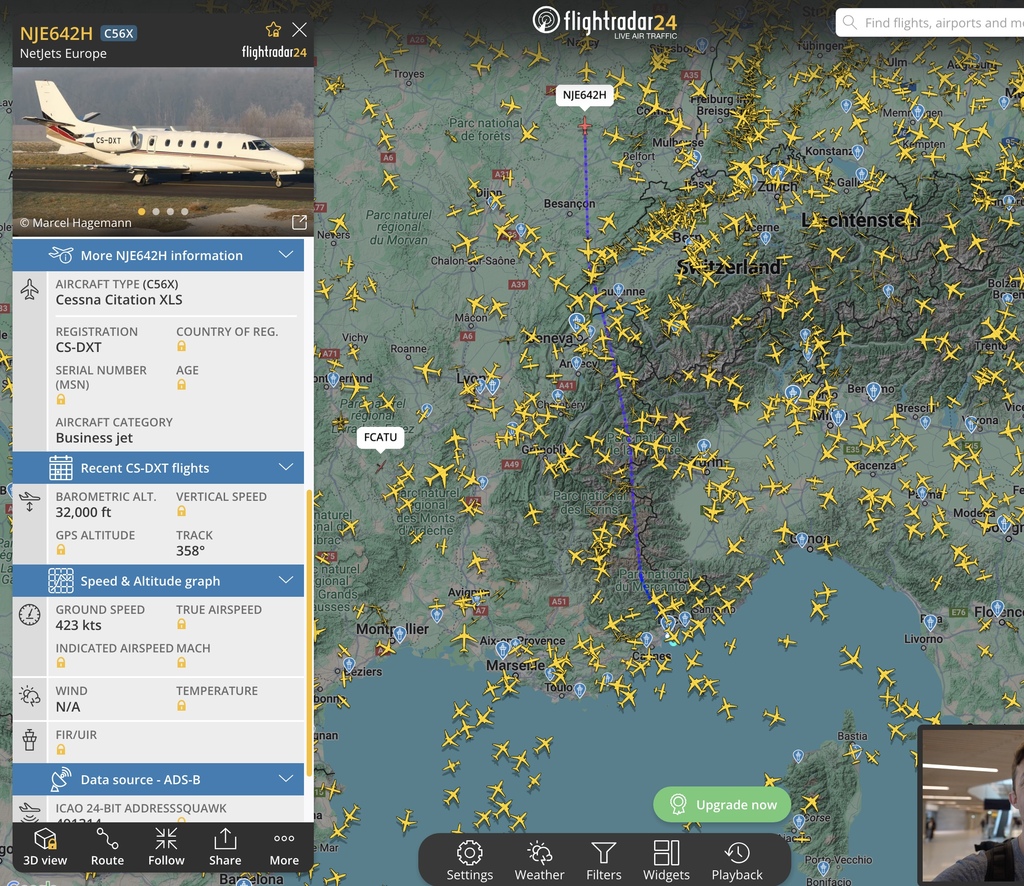Select the second photo carousel dot
Image resolution: width=1024 pixels, height=886 pixels.
[x=156, y=212]
